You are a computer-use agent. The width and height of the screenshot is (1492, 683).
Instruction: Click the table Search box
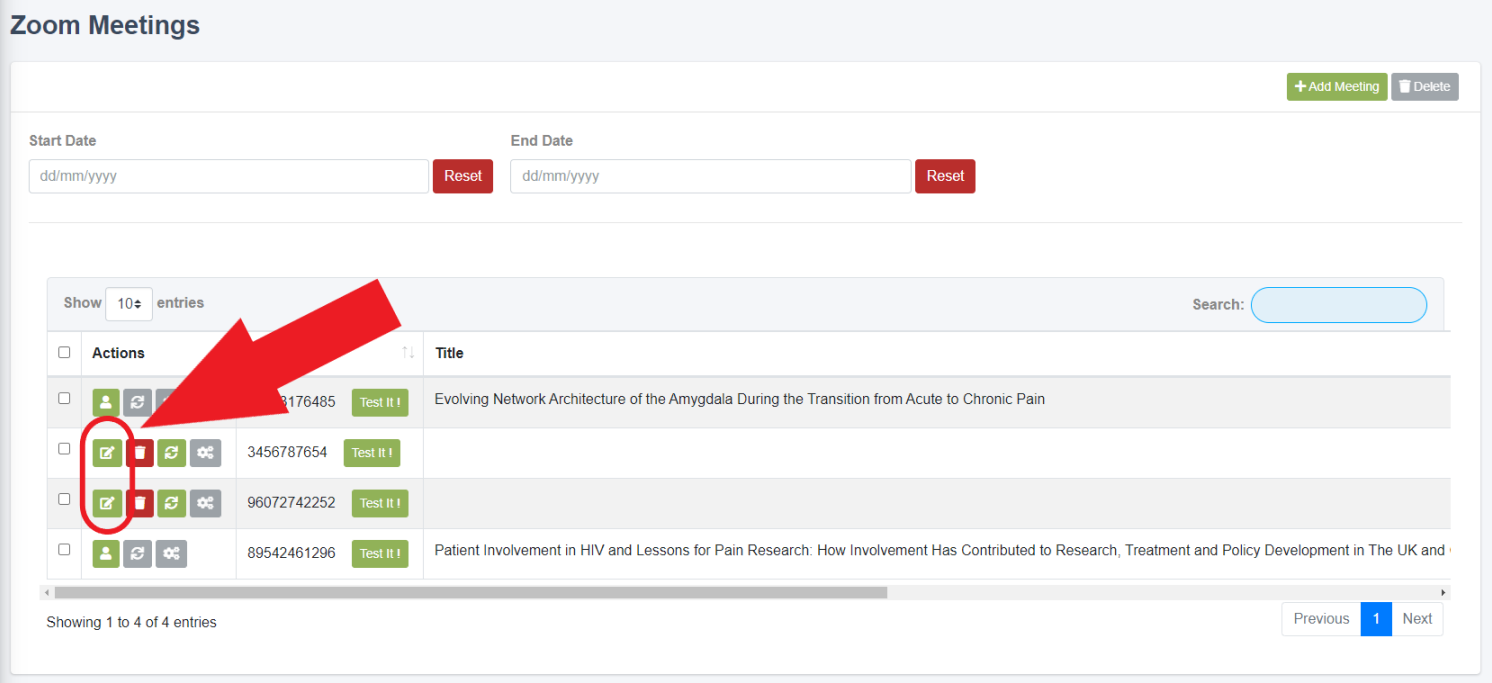[1339, 305]
